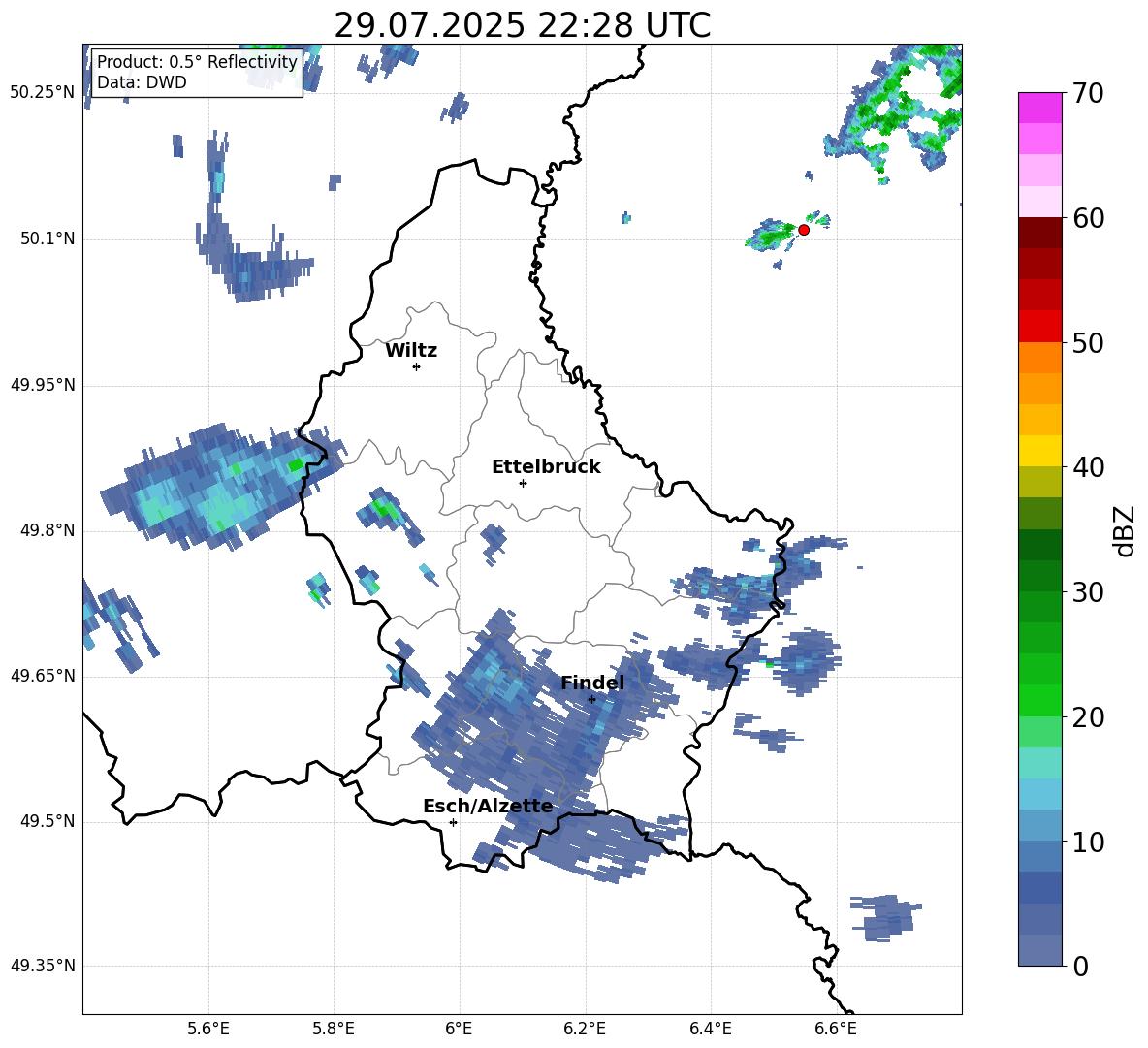This screenshot has height=1048, width=1148.
Task: Click the 6.6°E longitude label
Action: (x=836, y=1029)
